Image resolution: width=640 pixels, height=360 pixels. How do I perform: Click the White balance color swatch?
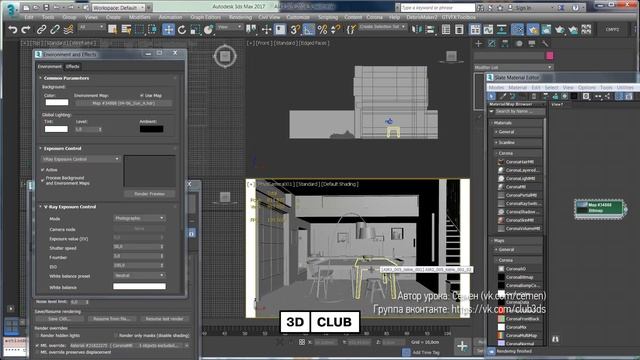click(x=139, y=286)
